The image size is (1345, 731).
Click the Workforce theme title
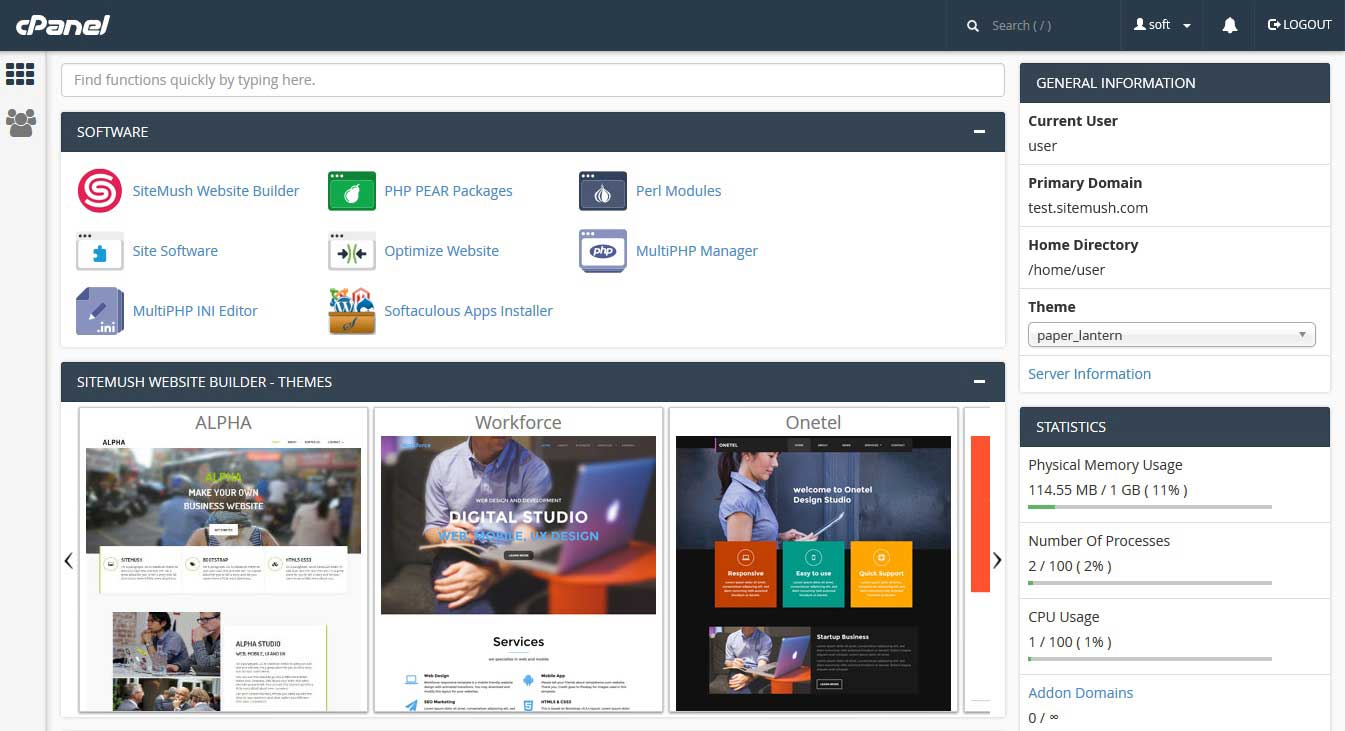tap(518, 422)
